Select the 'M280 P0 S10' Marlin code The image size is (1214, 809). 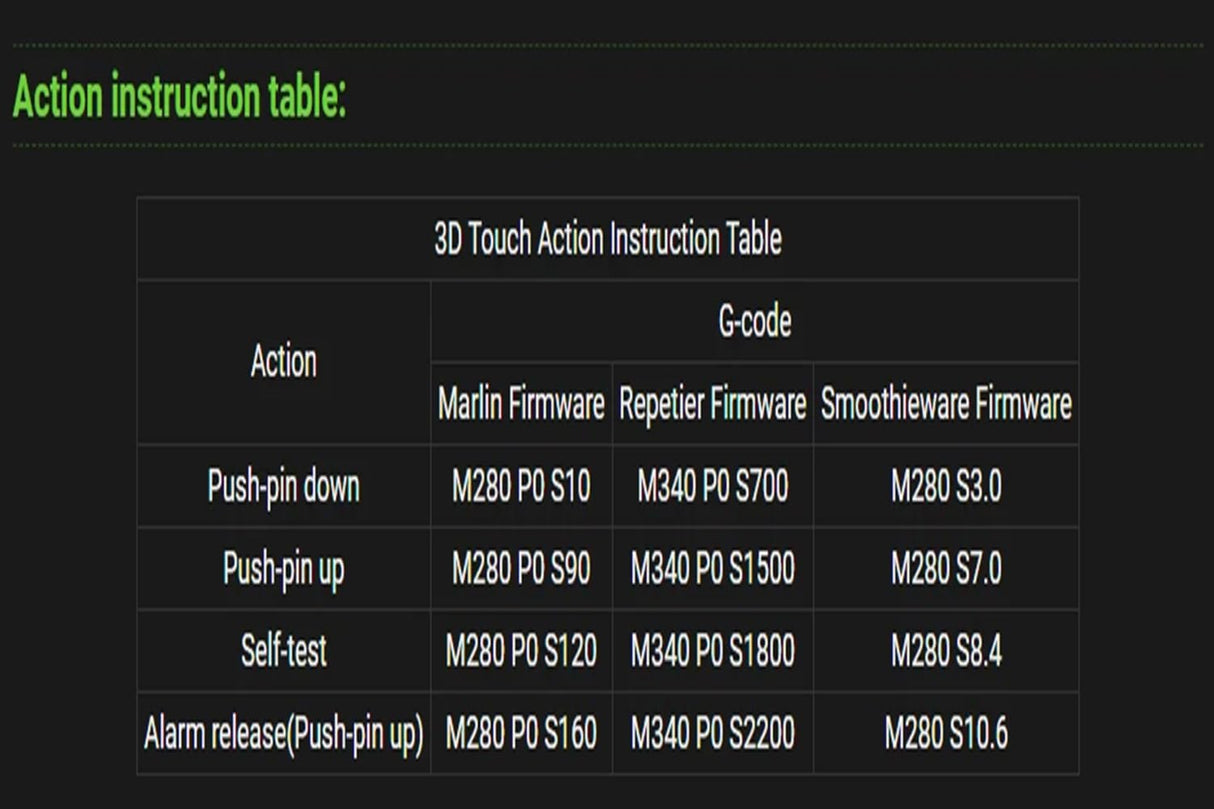pos(521,487)
